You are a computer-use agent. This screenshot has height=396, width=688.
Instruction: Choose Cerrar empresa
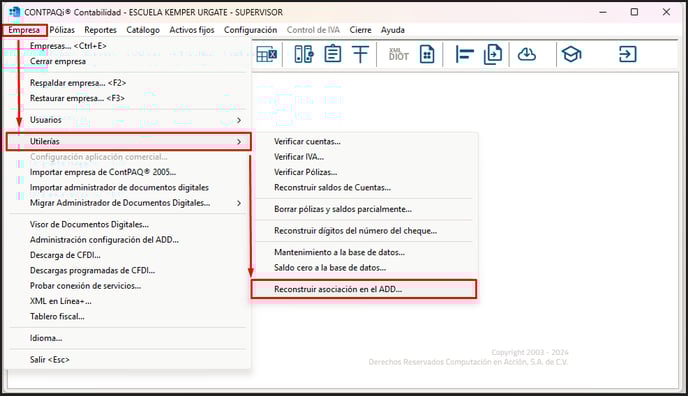click(128, 61)
